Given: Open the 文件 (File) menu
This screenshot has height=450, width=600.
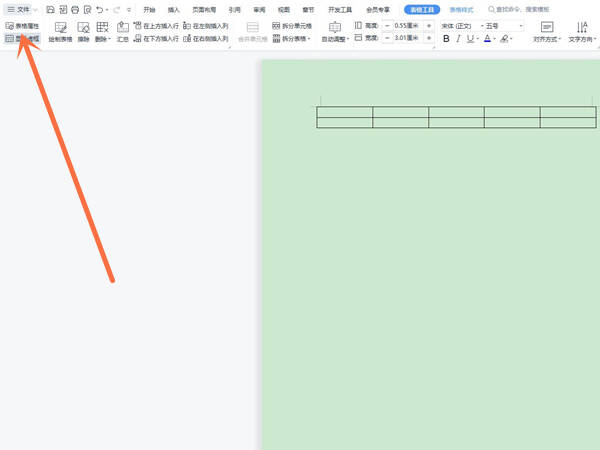Looking at the screenshot, I should pyautogui.click(x=20, y=10).
